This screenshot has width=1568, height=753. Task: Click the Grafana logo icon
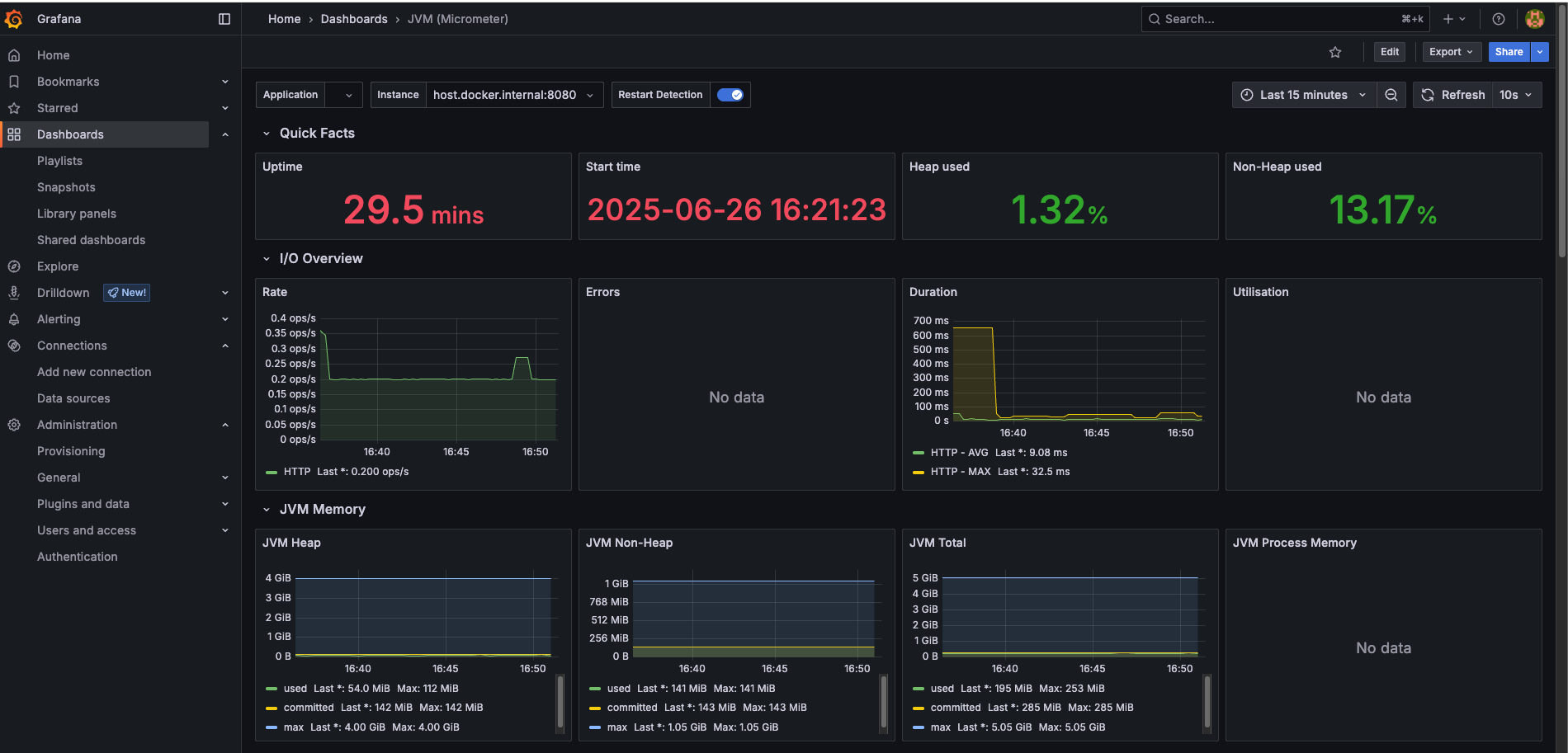14,19
